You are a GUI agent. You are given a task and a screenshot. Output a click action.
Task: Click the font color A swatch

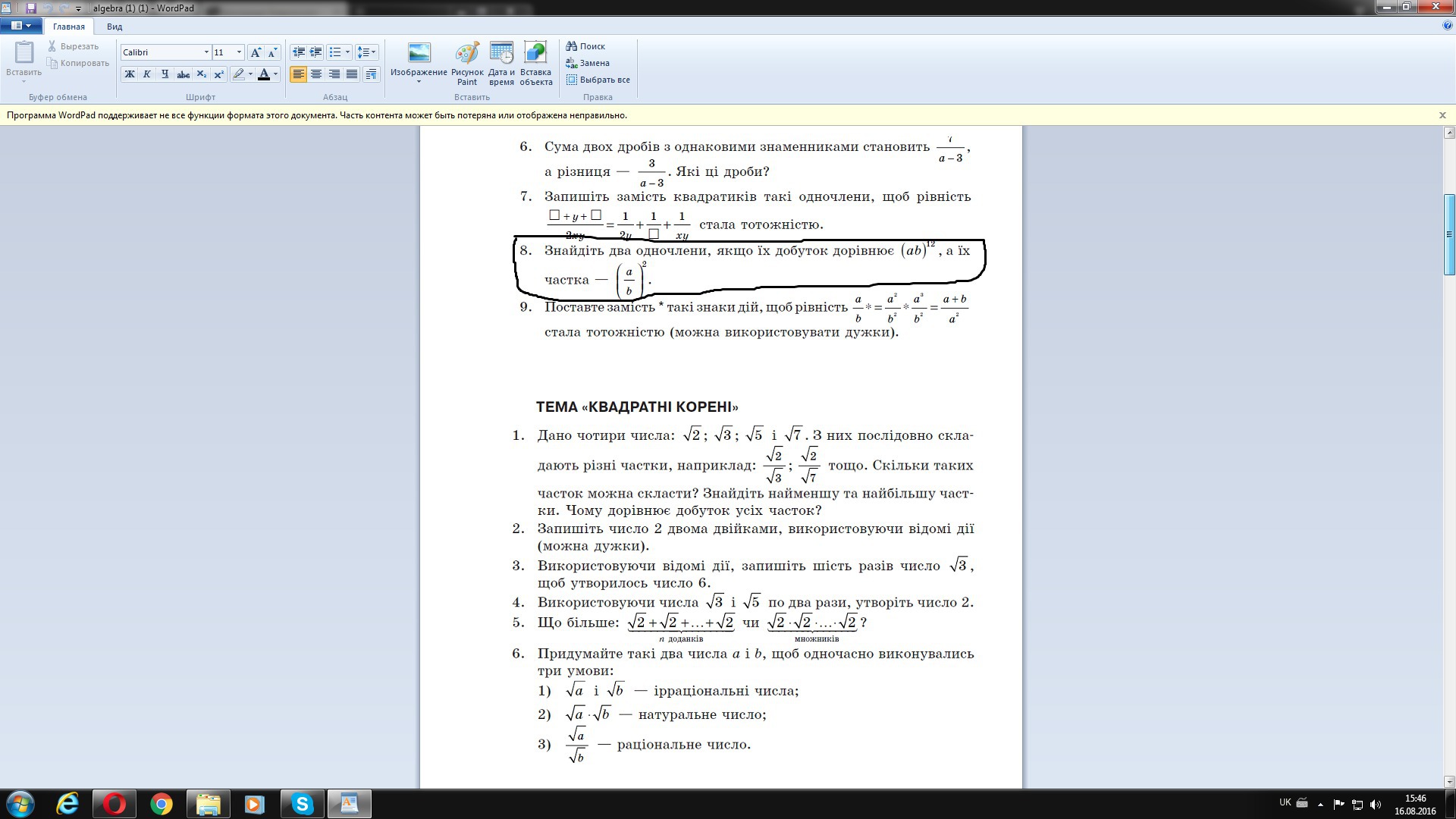point(263,74)
